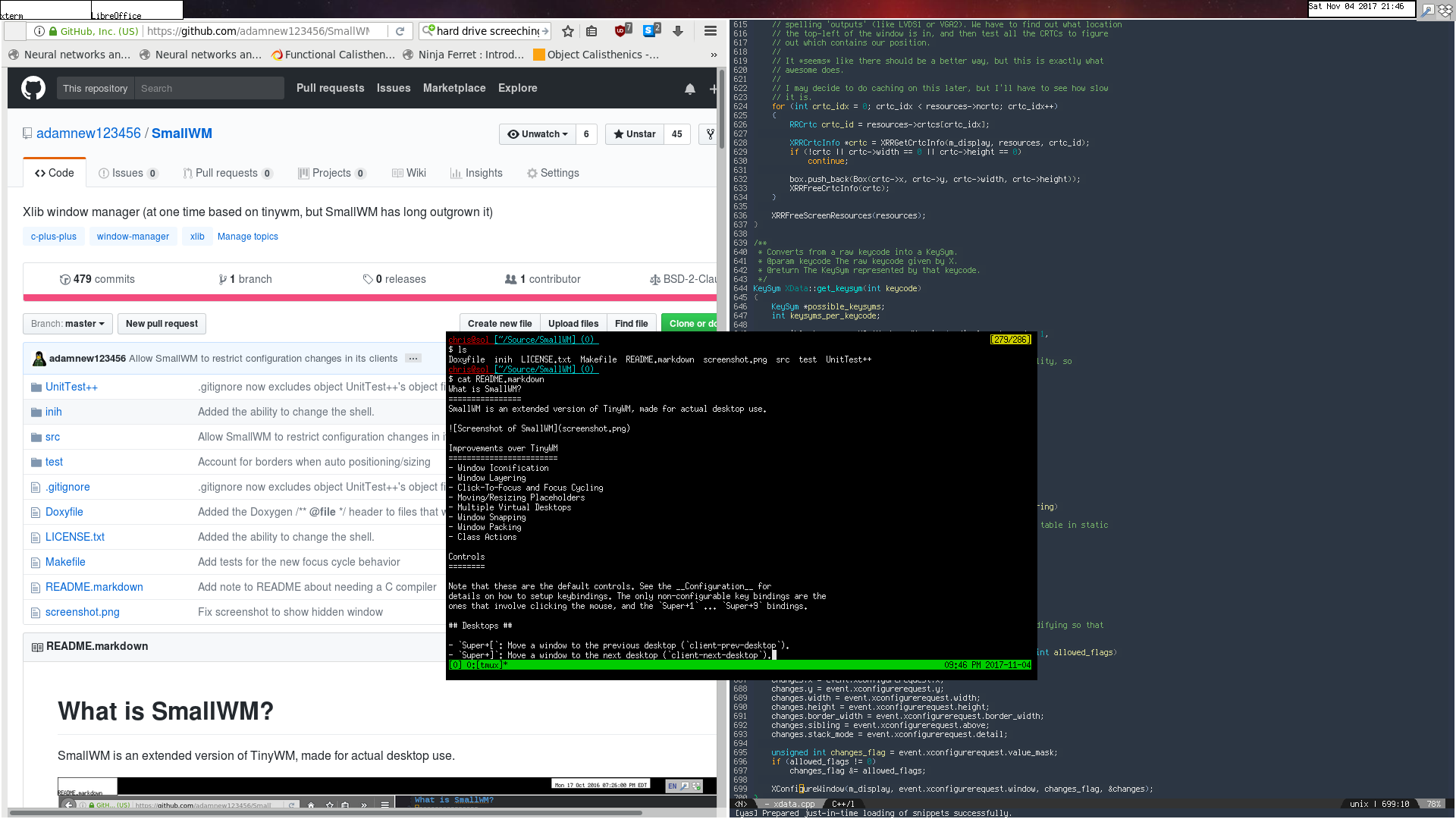Viewport: 1456px width, 819px height.
Task: Open the Branch: master dropdown
Action: click(x=67, y=324)
